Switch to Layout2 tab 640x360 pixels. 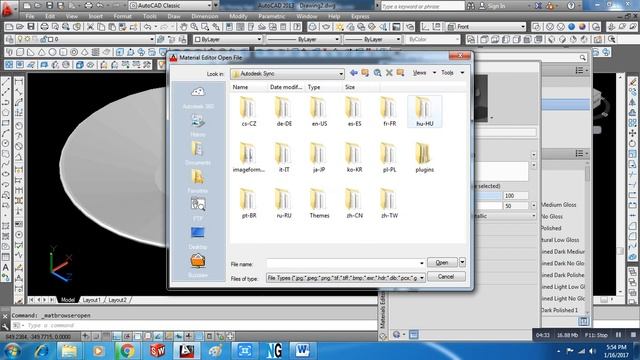[118, 300]
